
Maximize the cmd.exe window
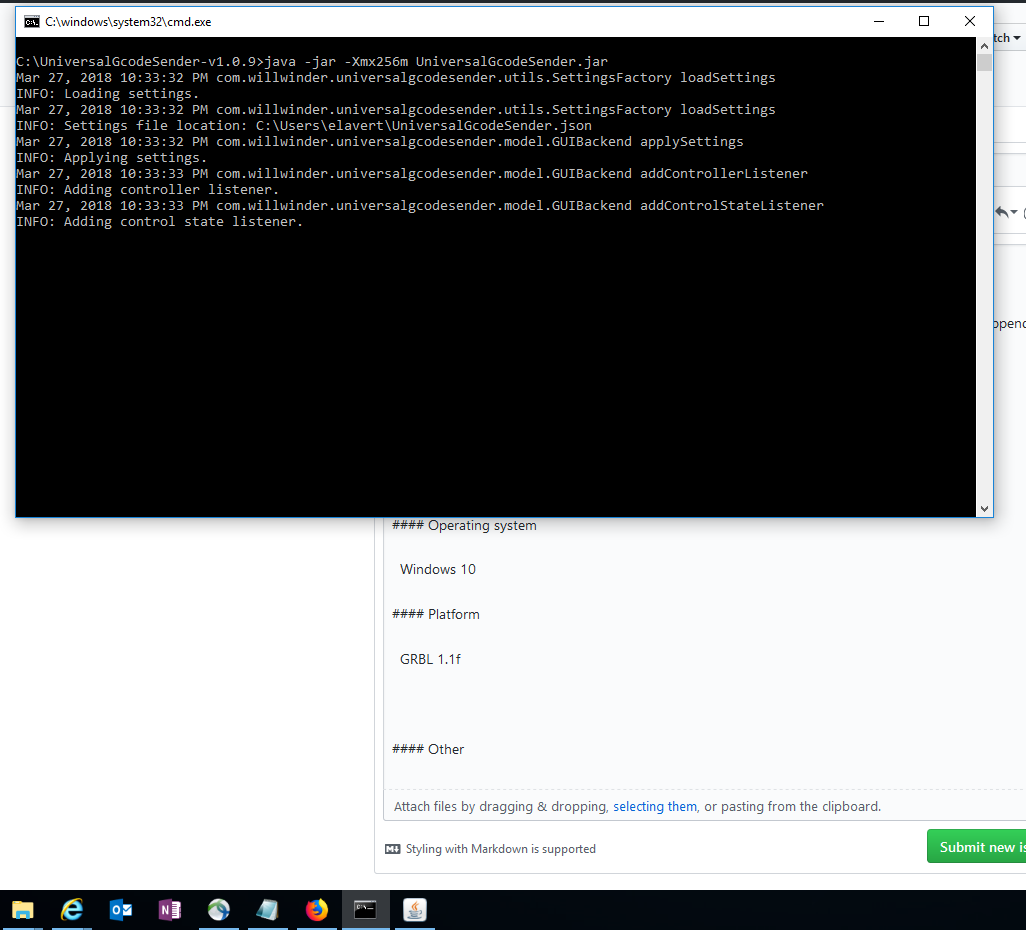(924, 22)
